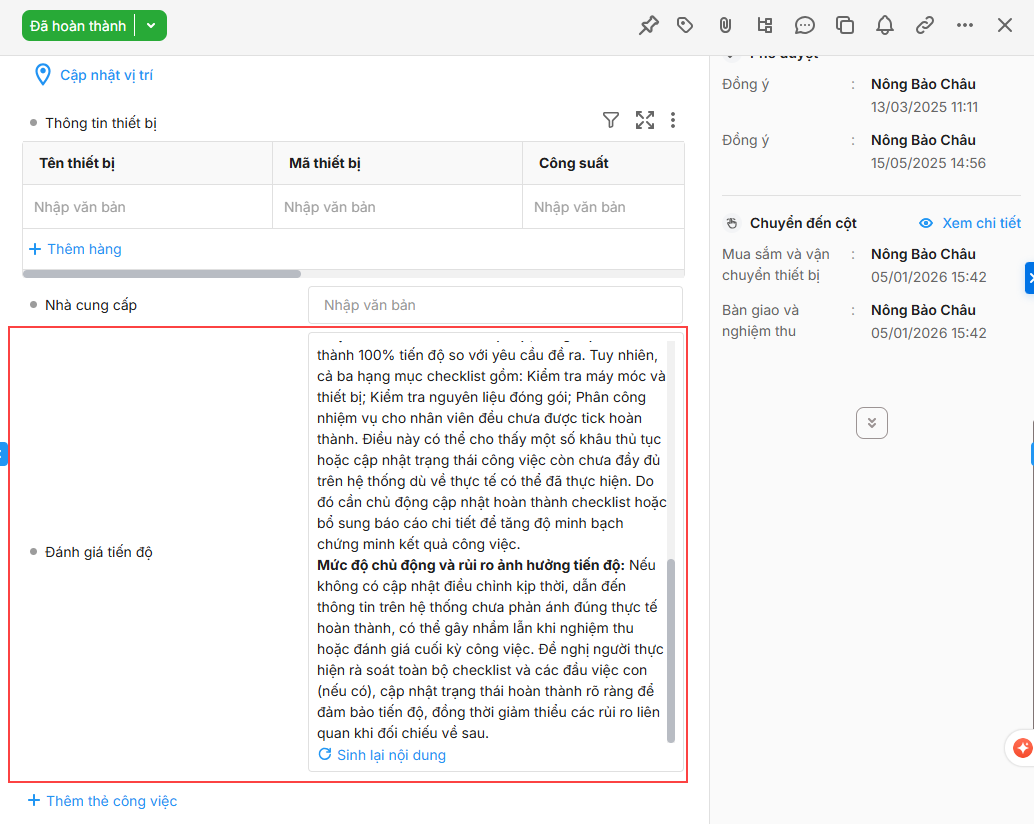
Task: Click the eye icon next to Xem chi tiết
Action: pyautogui.click(x=926, y=223)
